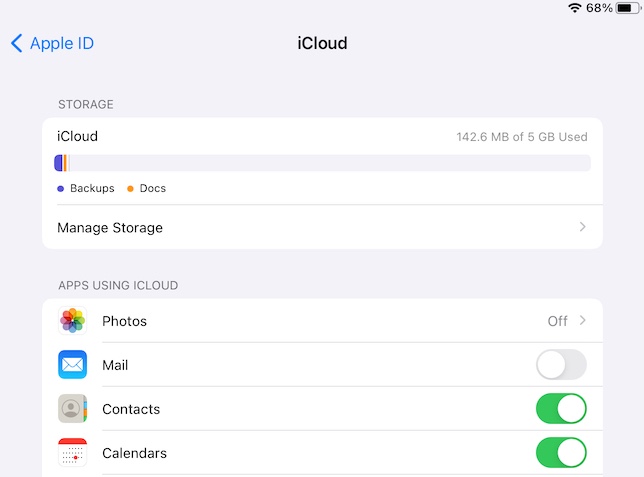The width and height of the screenshot is (644, 477).
Task: Click the Calendars app icon
Action: pos(72,452)
